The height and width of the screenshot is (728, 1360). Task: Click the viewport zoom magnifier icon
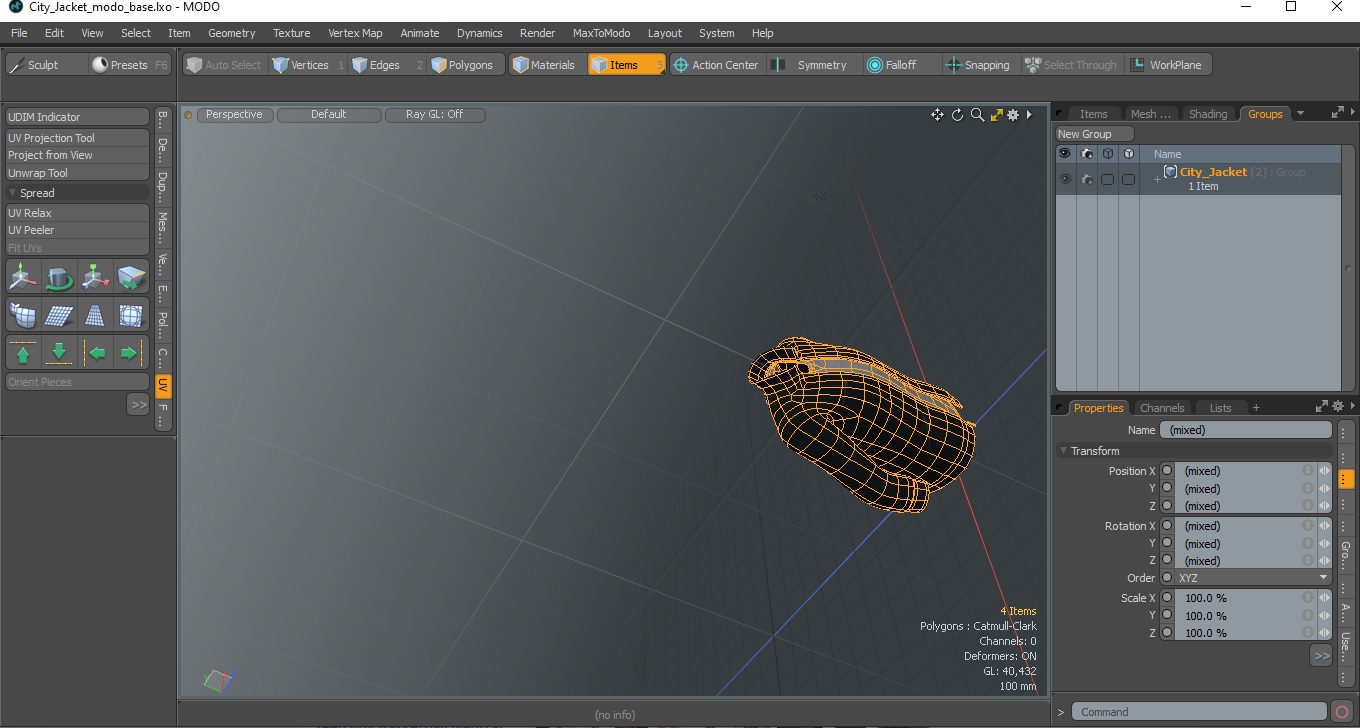[x=977, y=115]
